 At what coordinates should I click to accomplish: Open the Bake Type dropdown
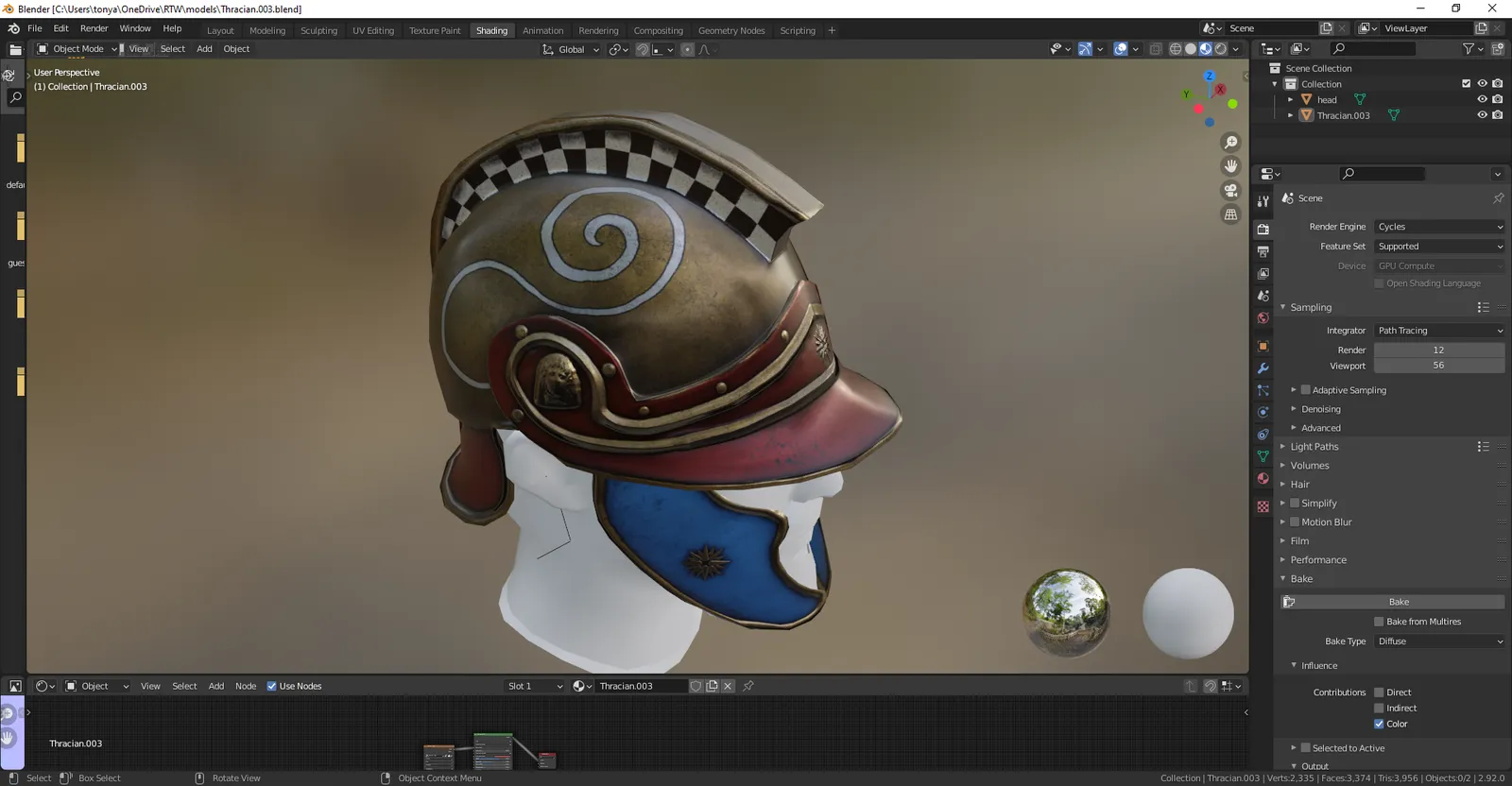pos(1439,641)
